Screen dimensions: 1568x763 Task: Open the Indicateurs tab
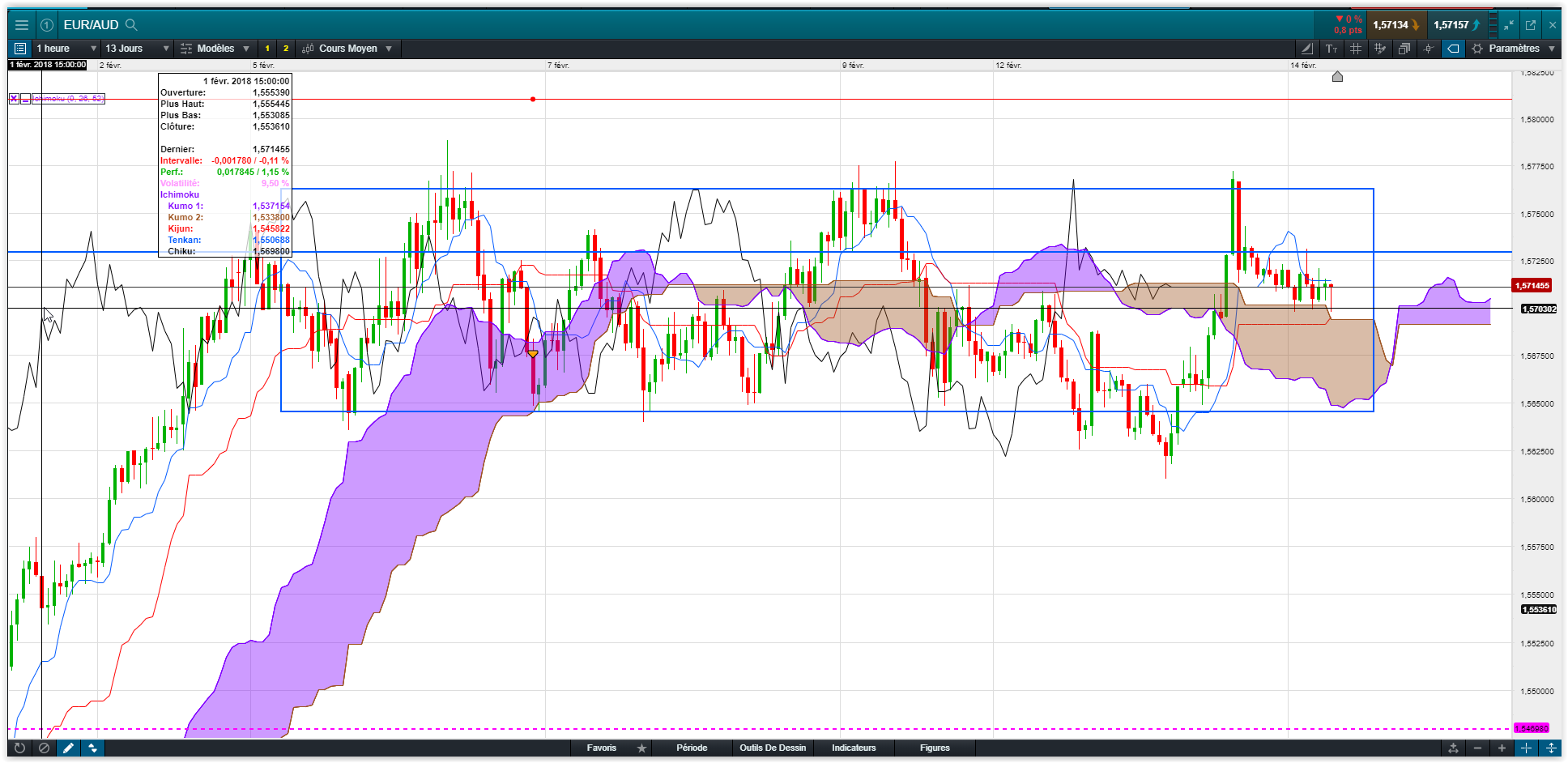click(854, 748)
